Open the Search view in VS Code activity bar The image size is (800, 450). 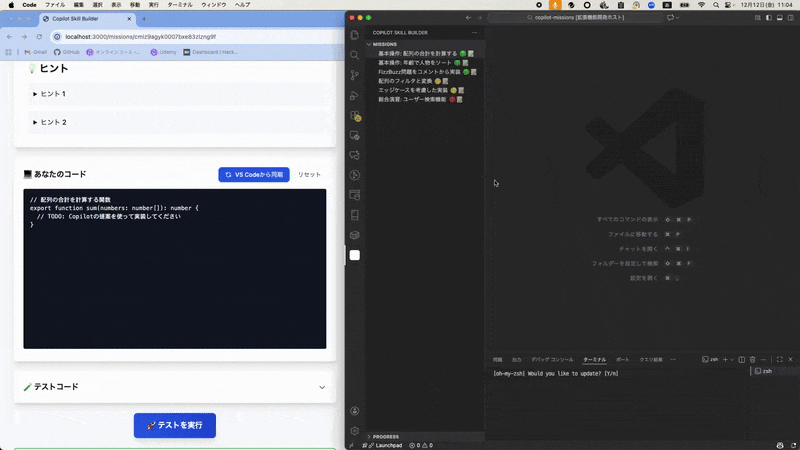pos(355,55)
